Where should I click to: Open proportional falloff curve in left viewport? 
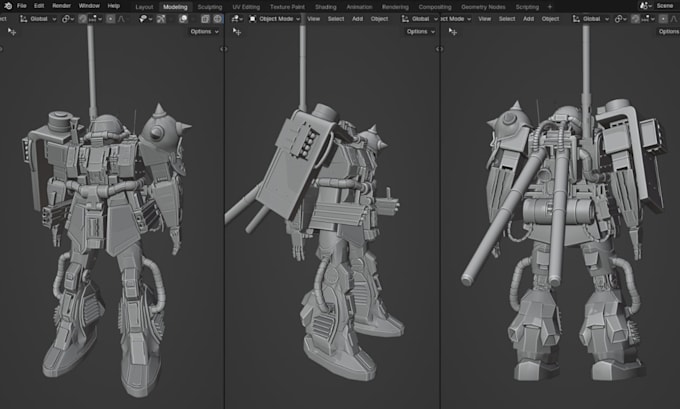[121, 19]
